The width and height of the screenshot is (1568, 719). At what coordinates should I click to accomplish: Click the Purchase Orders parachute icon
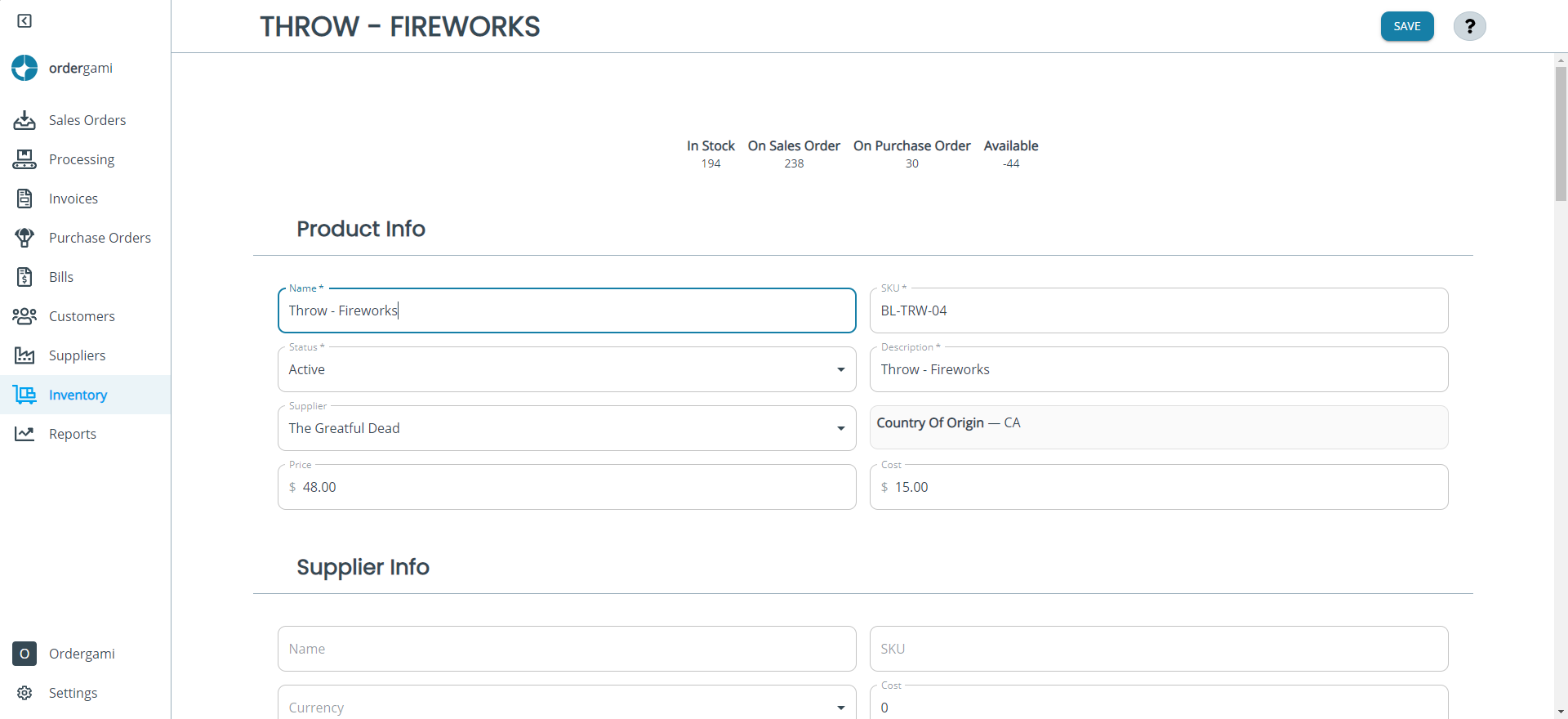tap(24, 238)
